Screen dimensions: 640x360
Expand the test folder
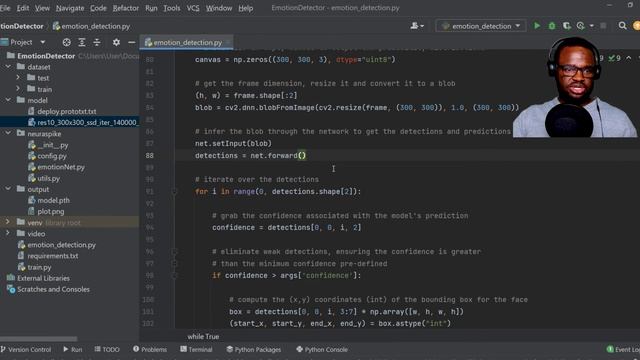pos(18,78)
